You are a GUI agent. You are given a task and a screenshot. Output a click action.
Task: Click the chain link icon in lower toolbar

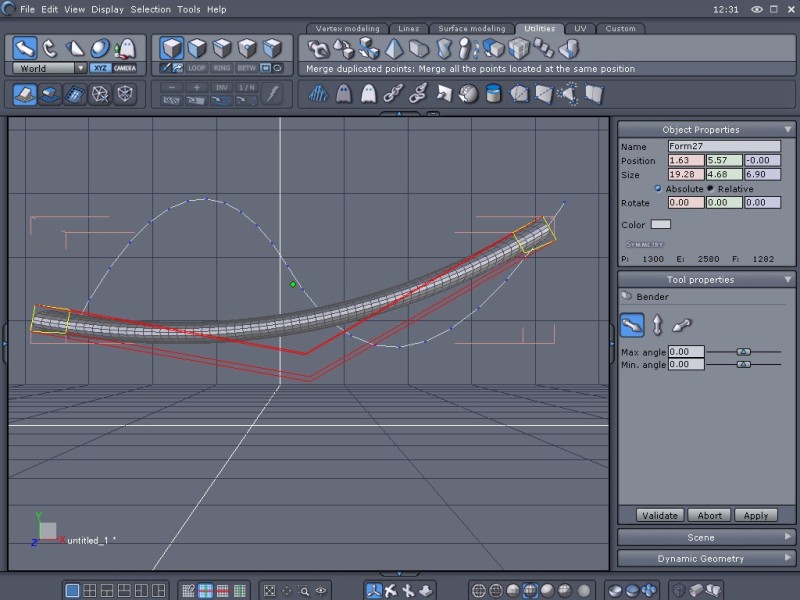coord(393,93)
